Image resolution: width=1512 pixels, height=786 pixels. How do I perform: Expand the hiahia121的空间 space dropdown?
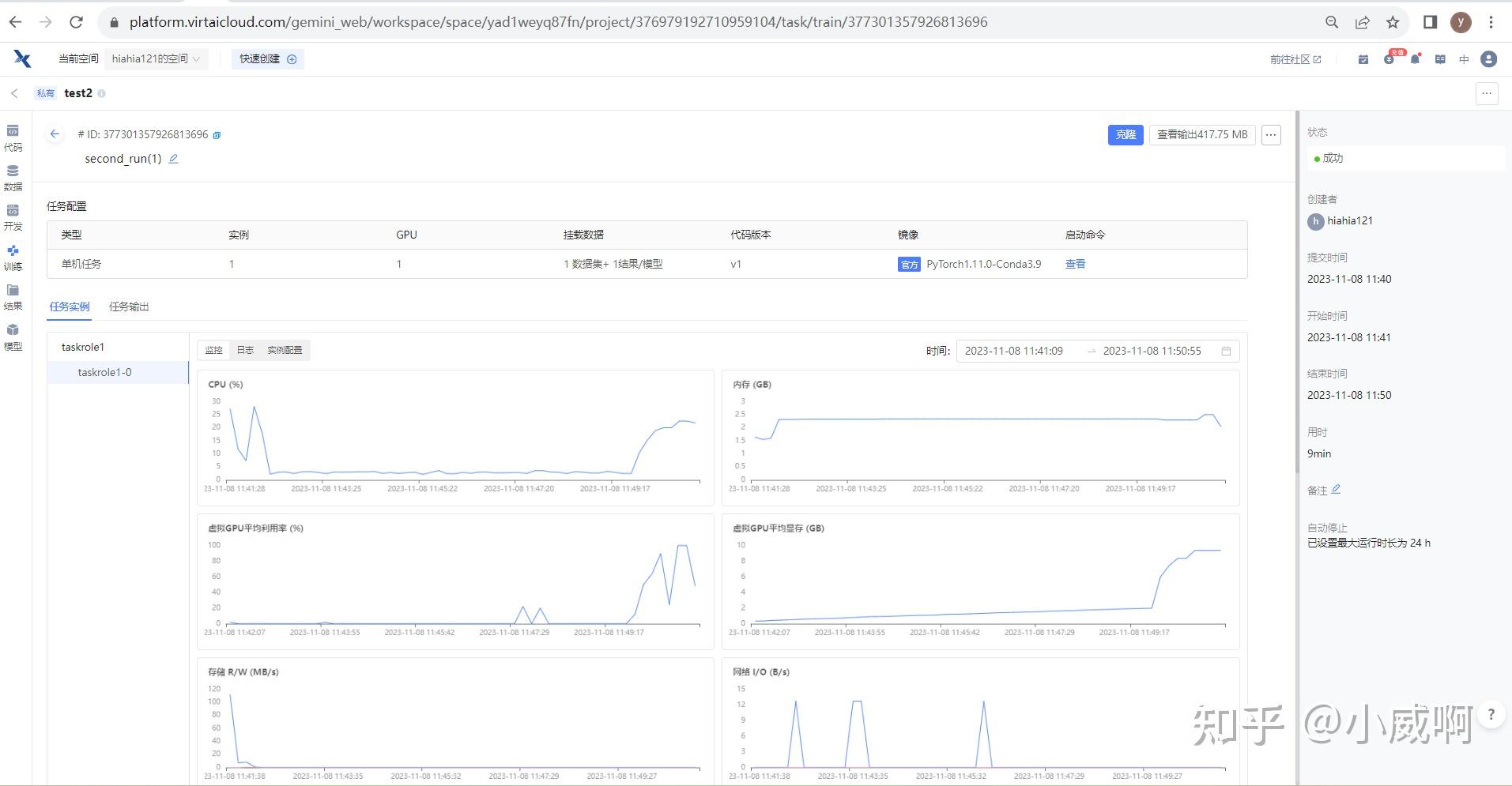pos(156,58)
